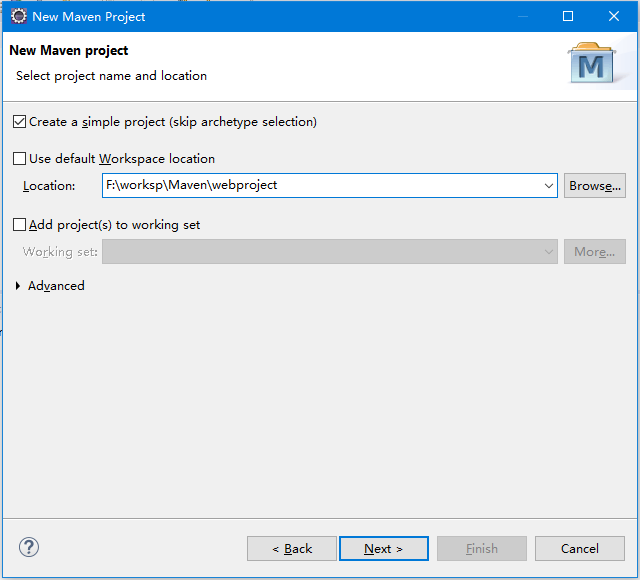Proceed with the Next > button

(x=384, y=549)
